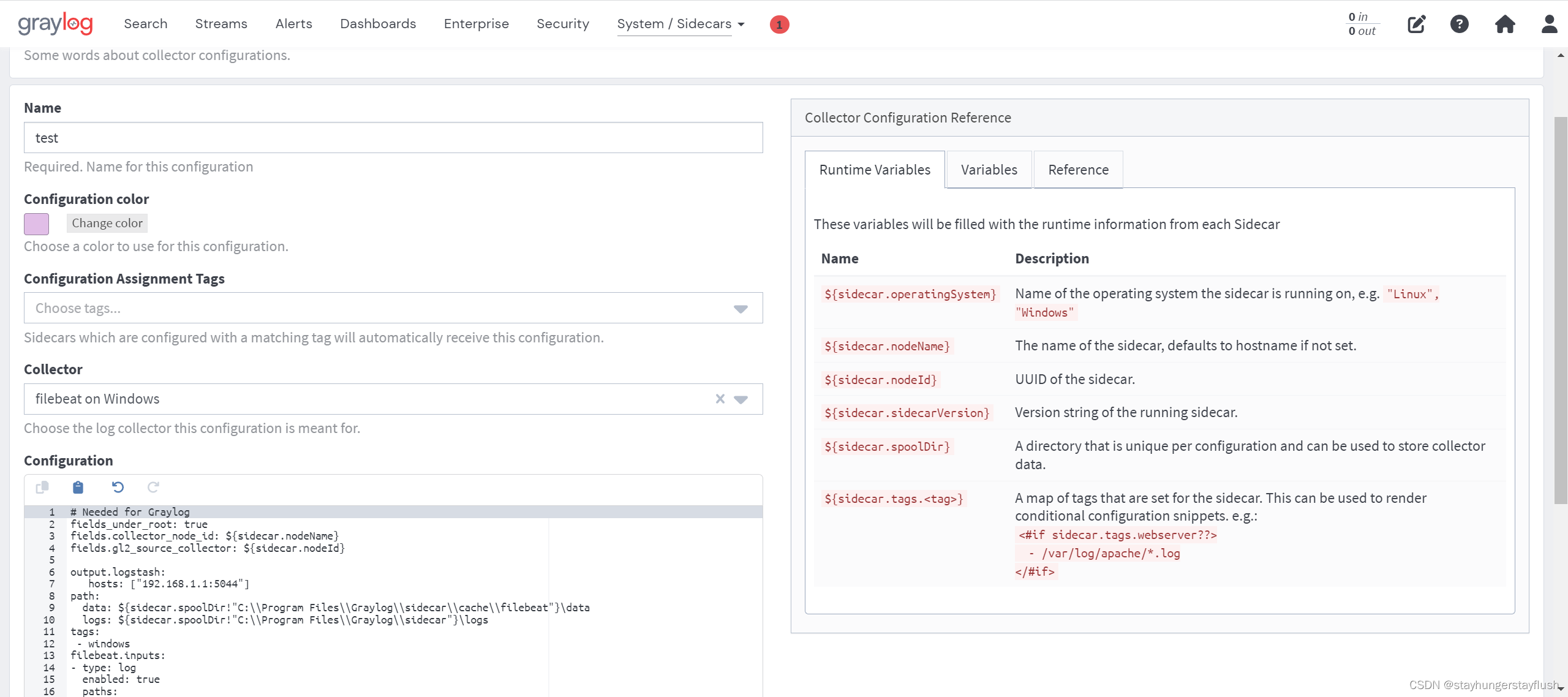Go to the home page icon
The height and width of the screenshot is (697, 1568).
coord(1504,24)
